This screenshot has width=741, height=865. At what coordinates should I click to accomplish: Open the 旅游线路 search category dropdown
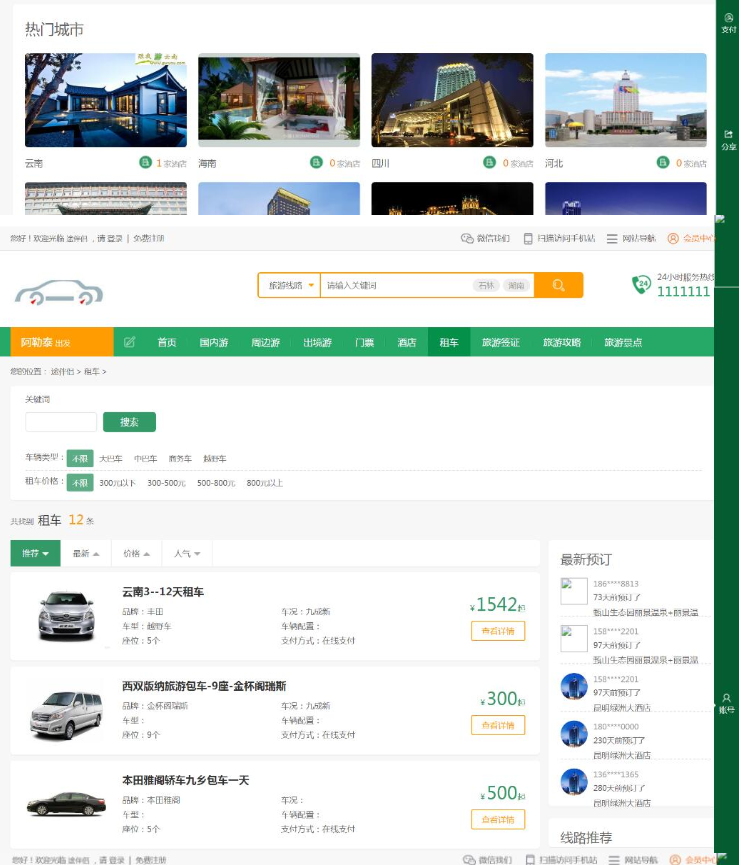click(290, 285)
